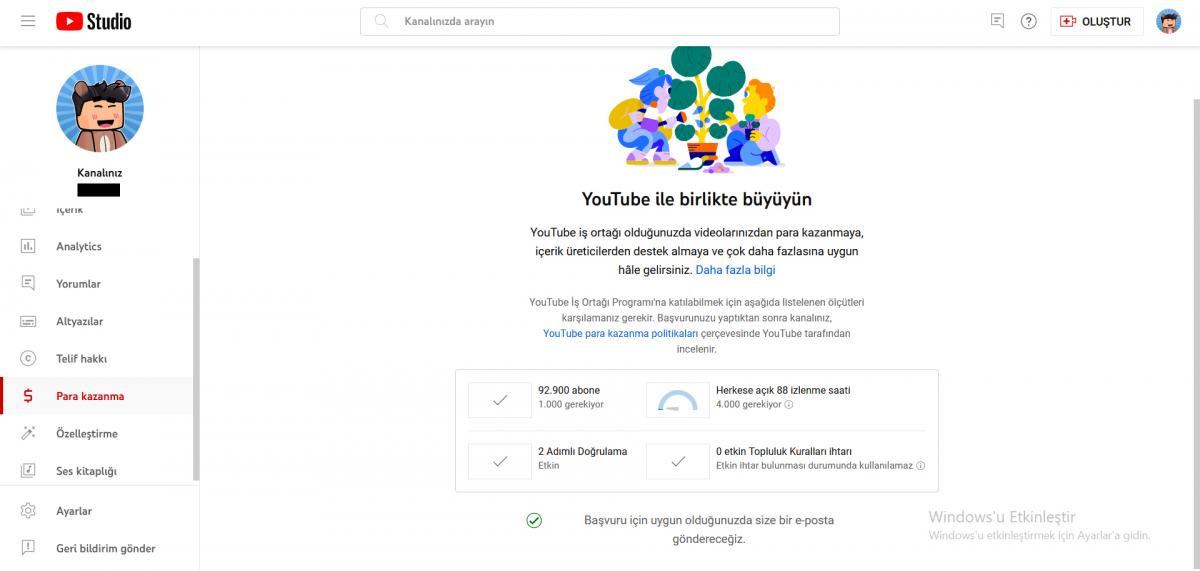This screenshot has width=1200, height=571.
Task: Click the 'Kanalınız' label under avatar
Action: click(x=100, y=172)
